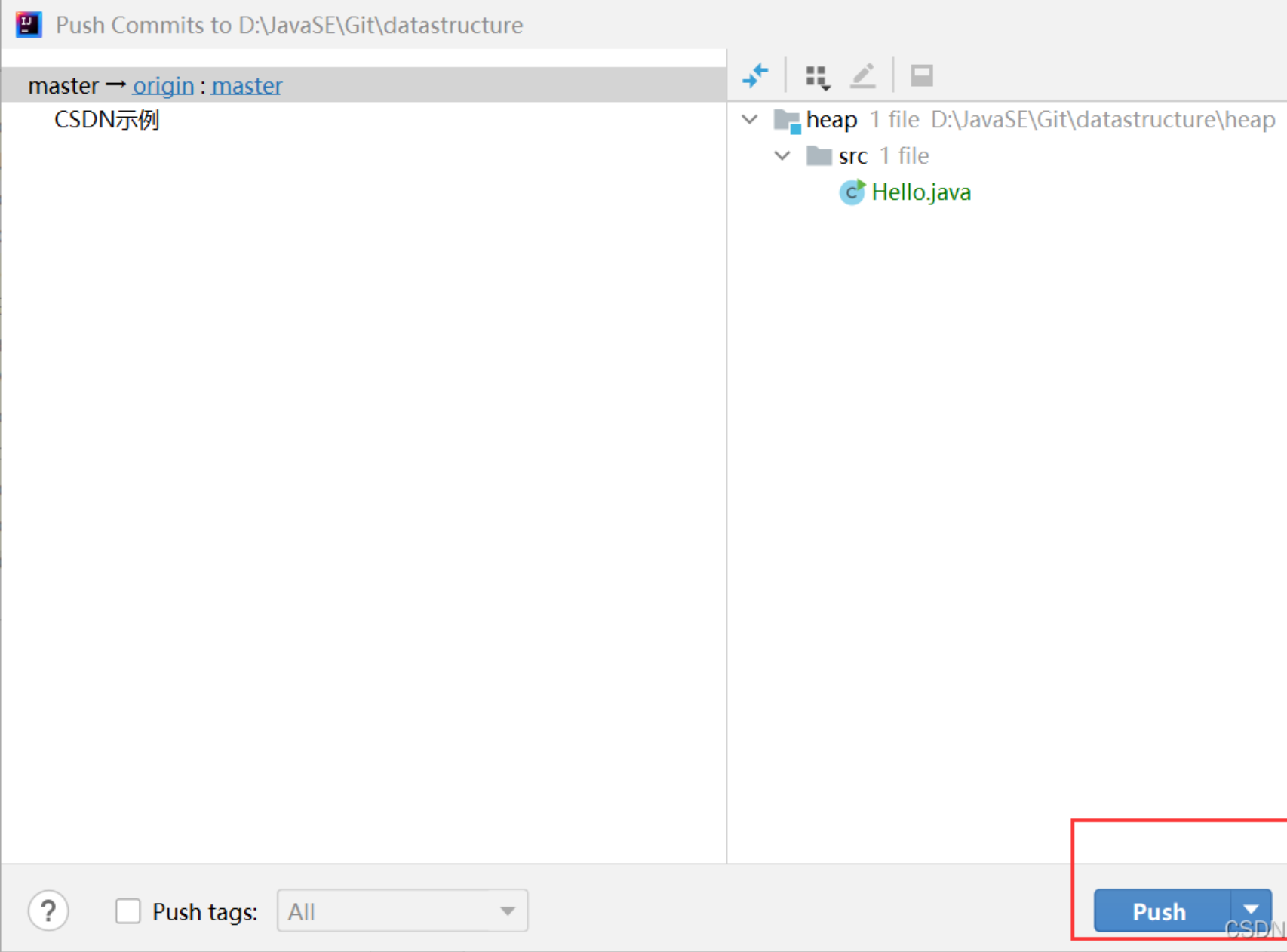This screenshot has width=1287, height=952.
Task: Select the CSDN示例 commit
Action: 106,120
